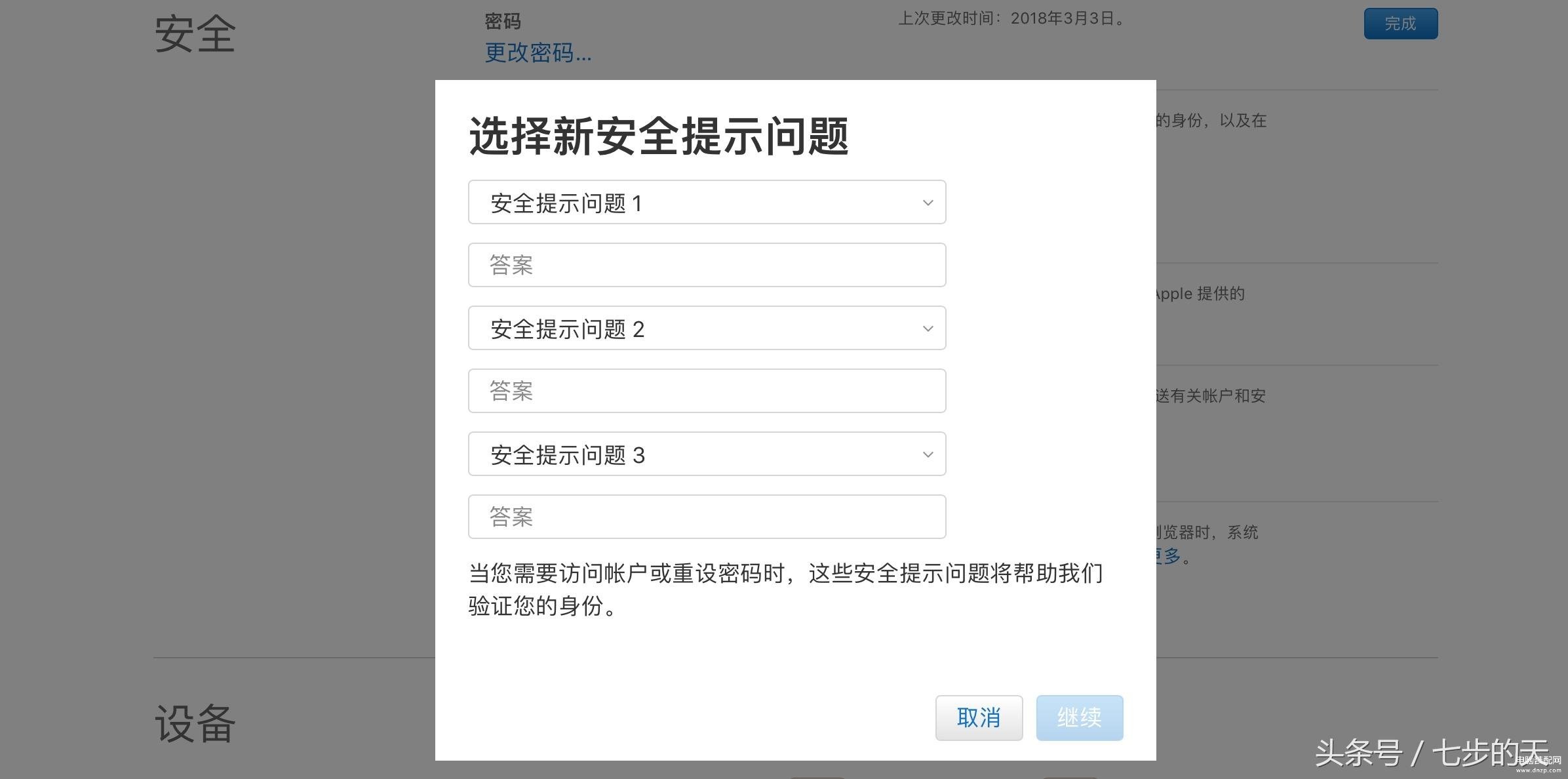Screen dimensions: 1568x779
Task: Click the chevron arrow on 安全提示问题 1
Action: click(928, 203)
